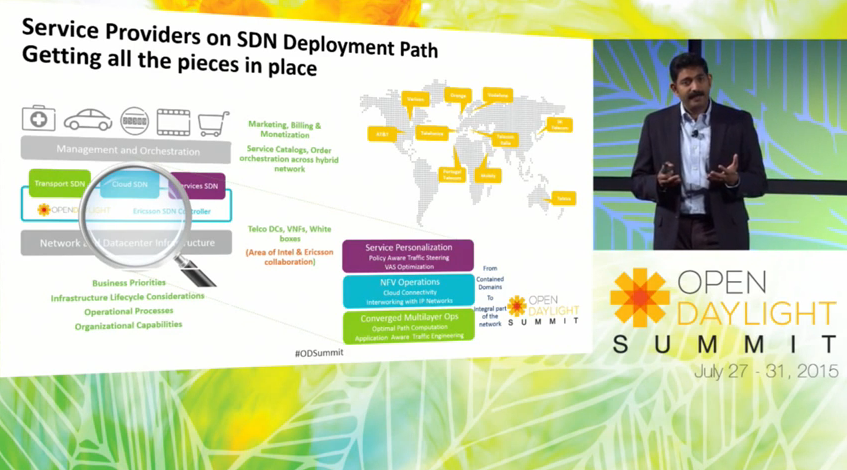Image resolution: width=847 pixels, height=470 pixels.
Task: Click the film strip icon
Action: point(173,122)
